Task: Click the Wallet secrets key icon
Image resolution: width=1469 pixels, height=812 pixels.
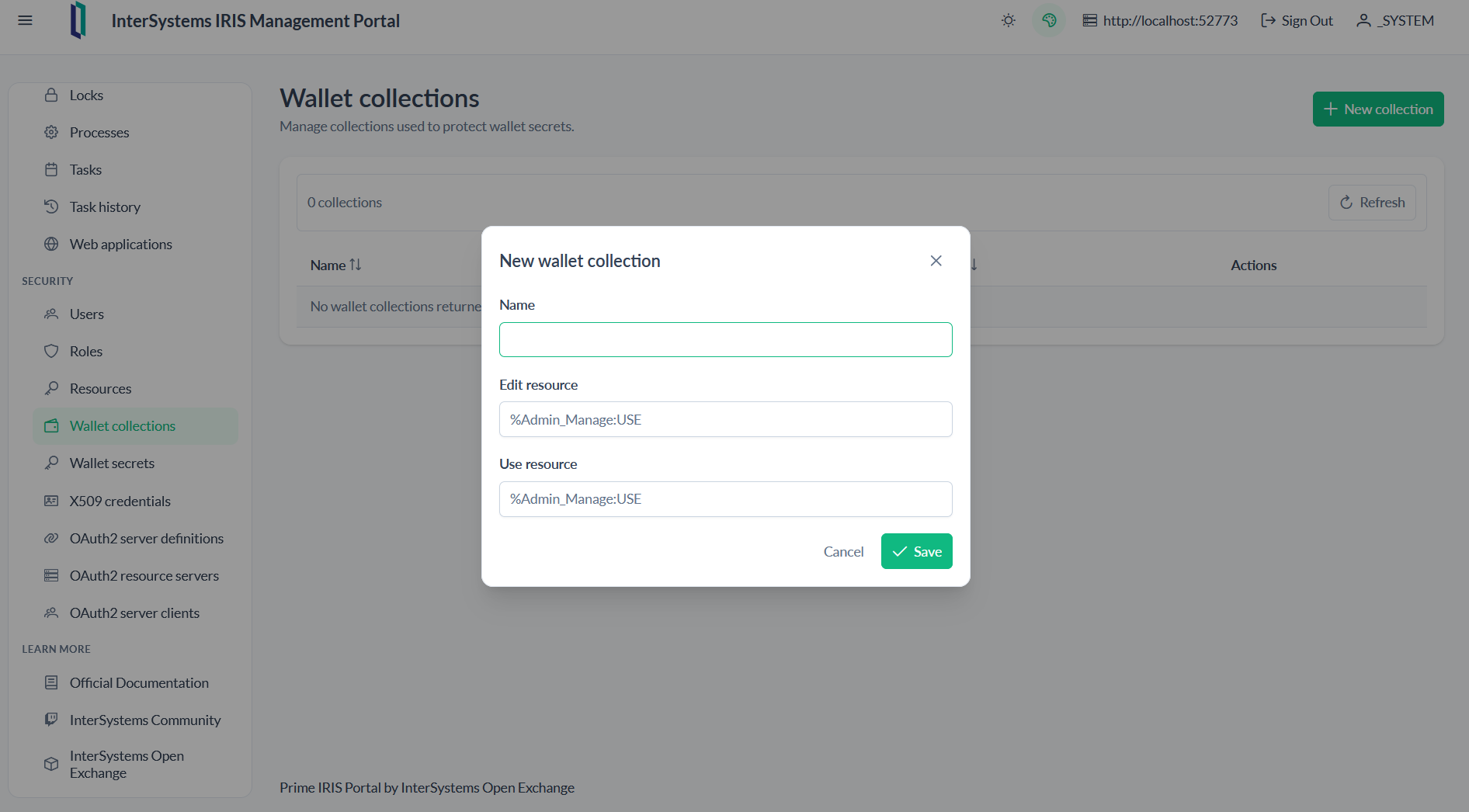Action: (51, 463)
